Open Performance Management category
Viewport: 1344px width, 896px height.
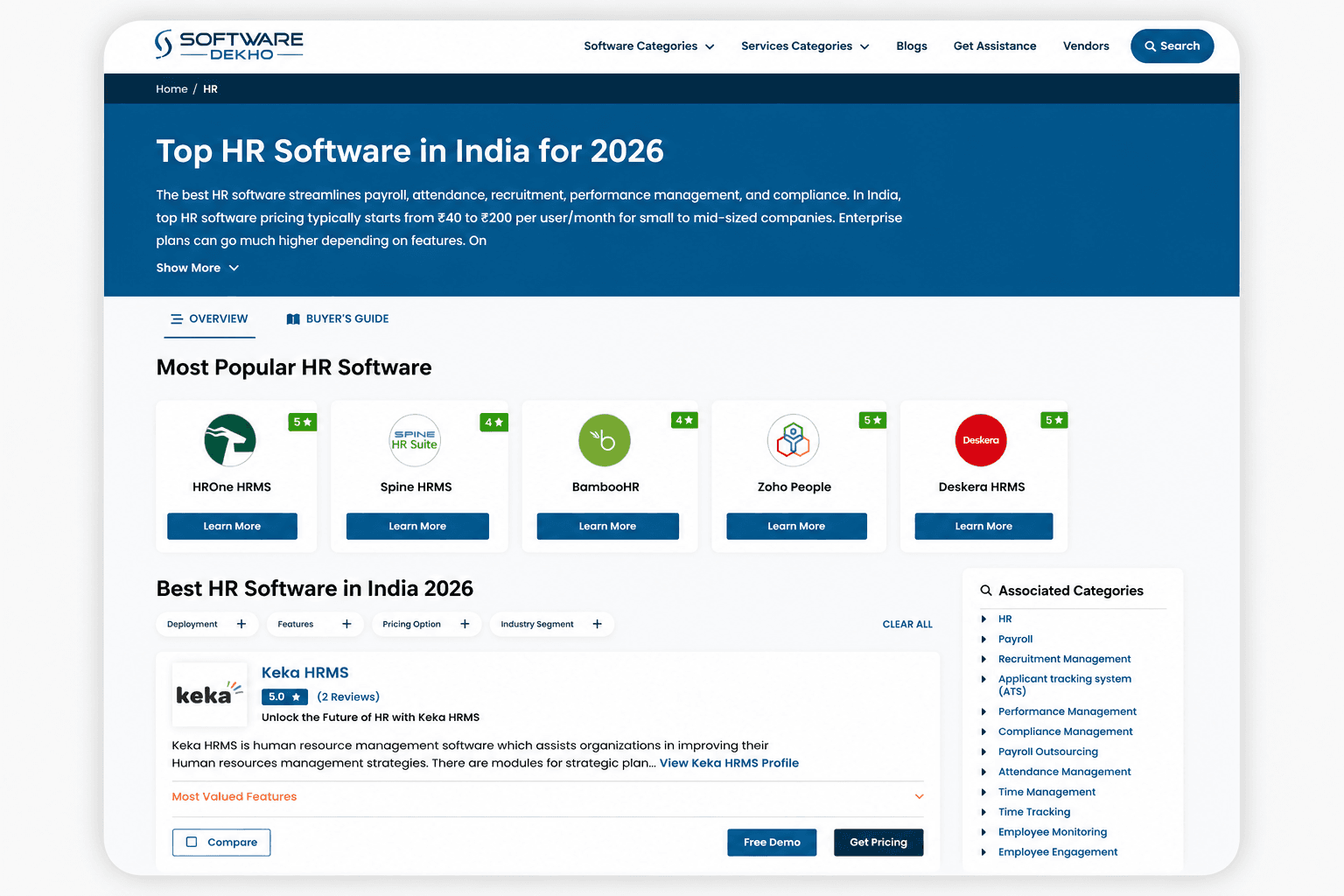coord(1067,711)
